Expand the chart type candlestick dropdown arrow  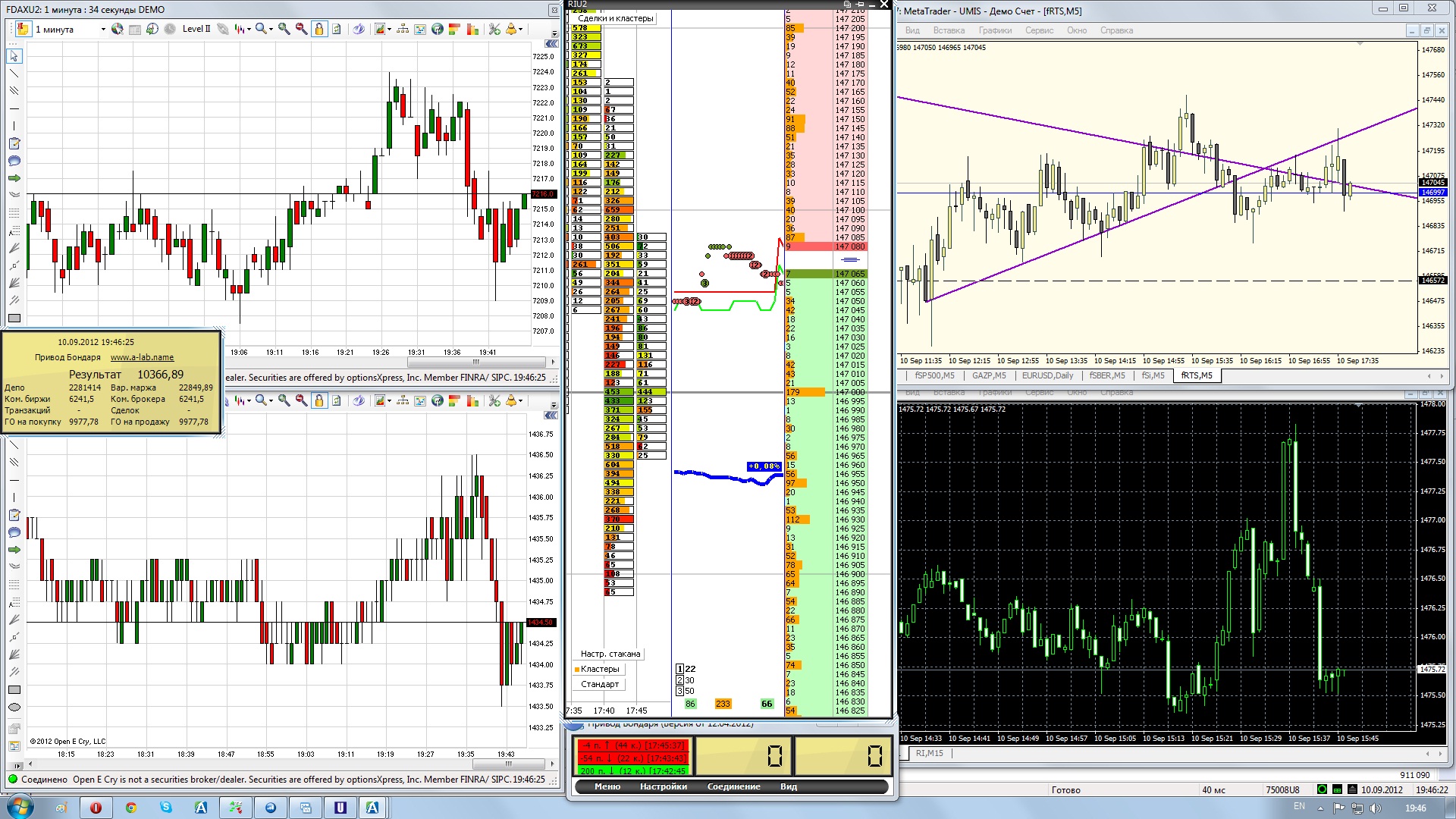[249, 30]
